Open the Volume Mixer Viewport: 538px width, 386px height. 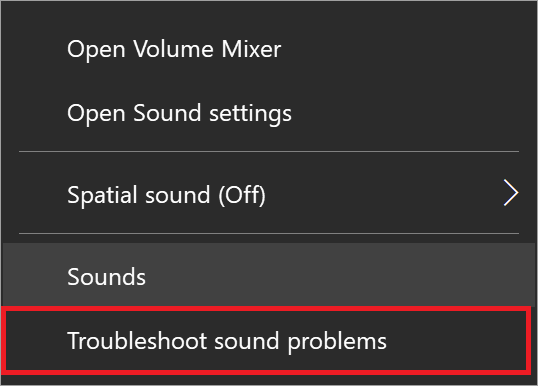269,49
